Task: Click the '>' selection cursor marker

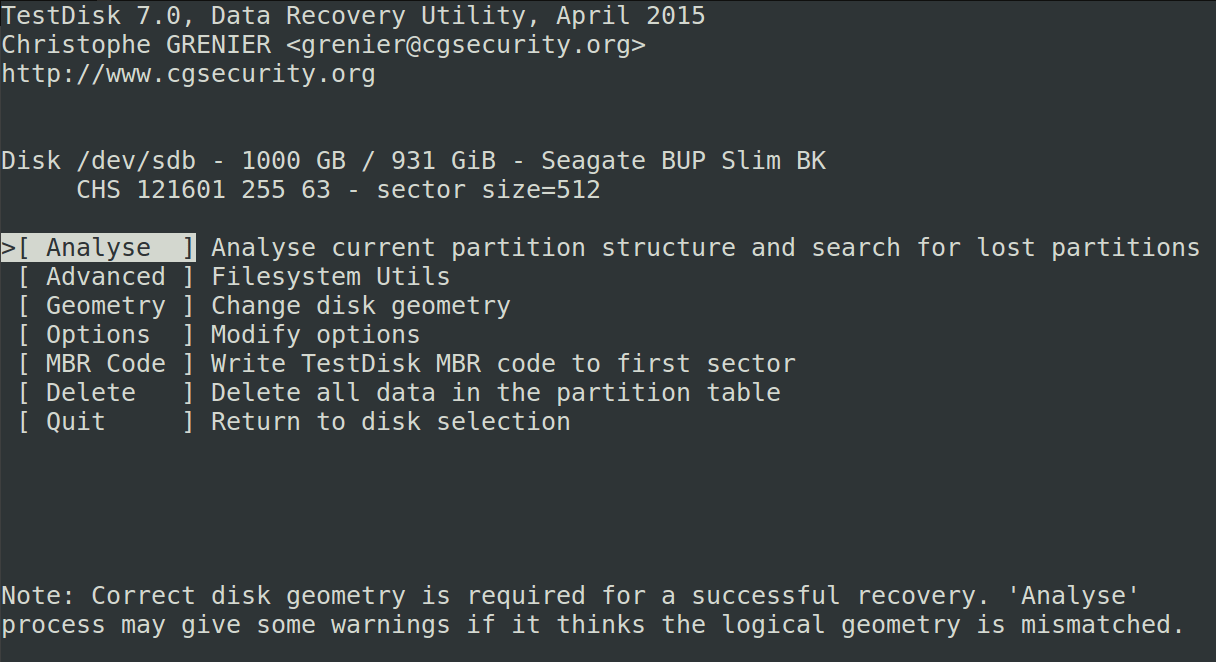Action: [8, 248]
